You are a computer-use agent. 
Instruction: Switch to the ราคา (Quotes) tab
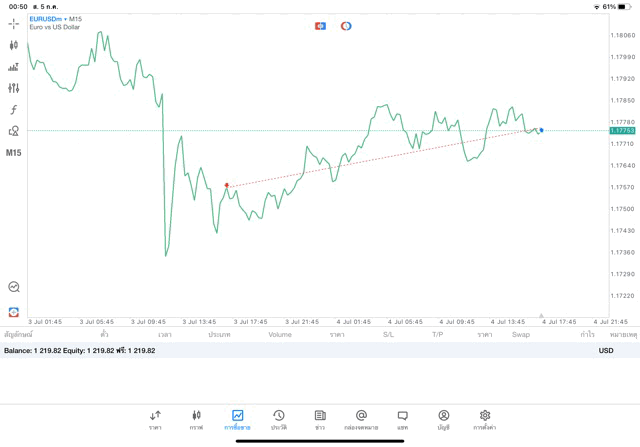pos(155,419)
